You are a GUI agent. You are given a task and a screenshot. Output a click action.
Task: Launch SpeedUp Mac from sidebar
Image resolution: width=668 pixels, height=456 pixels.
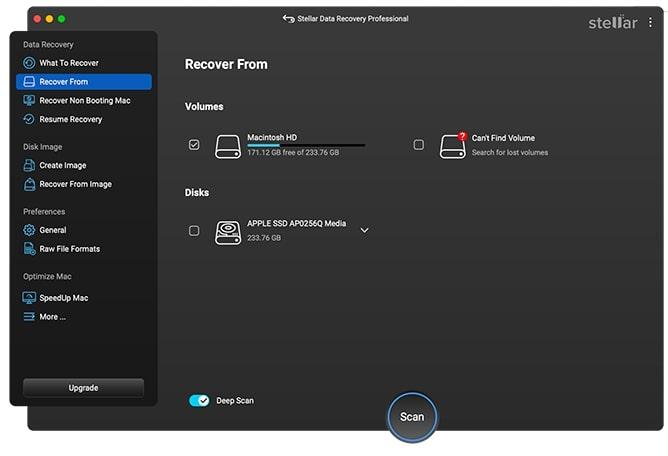coord(84,298)
